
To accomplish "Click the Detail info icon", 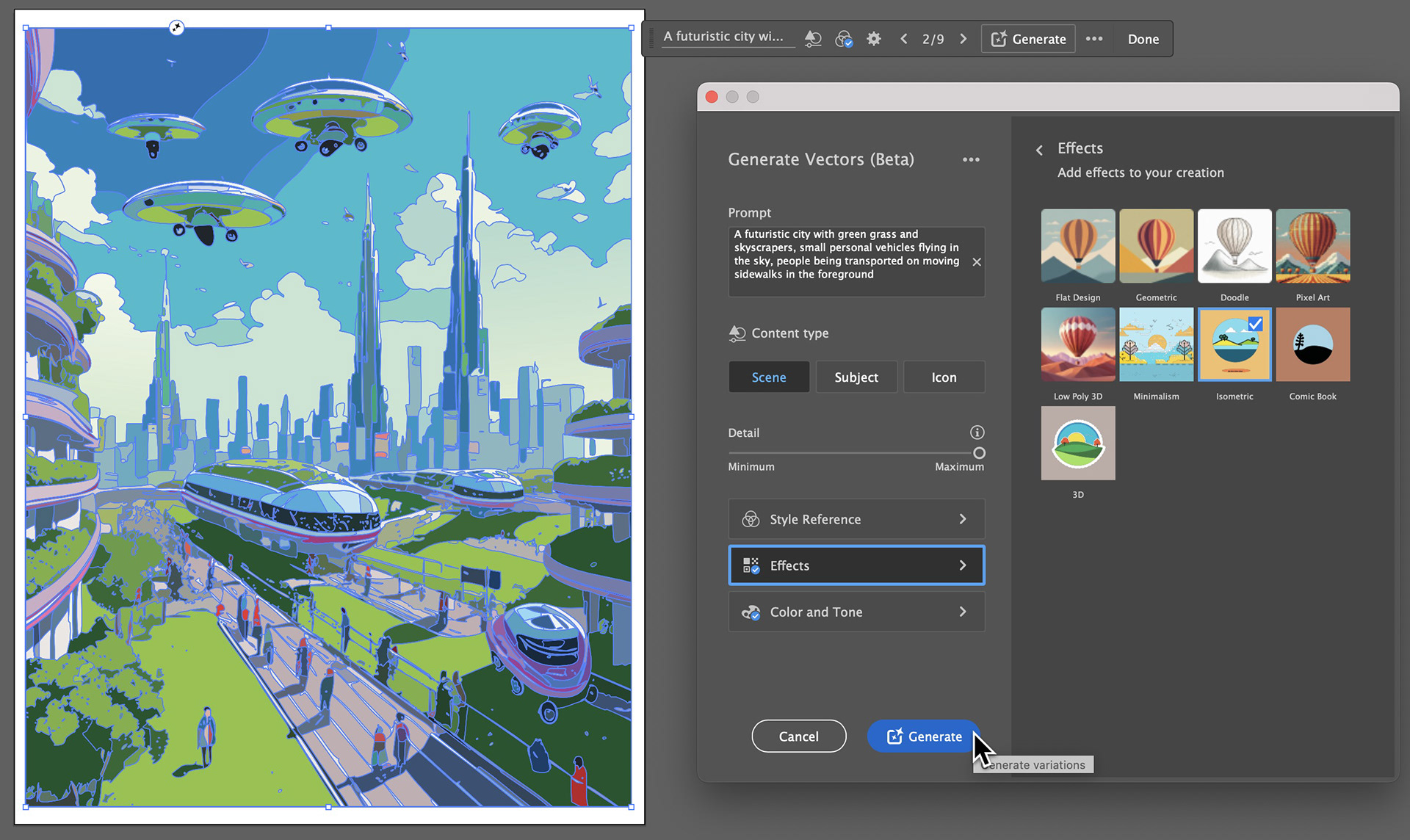I will coord(977,432).
